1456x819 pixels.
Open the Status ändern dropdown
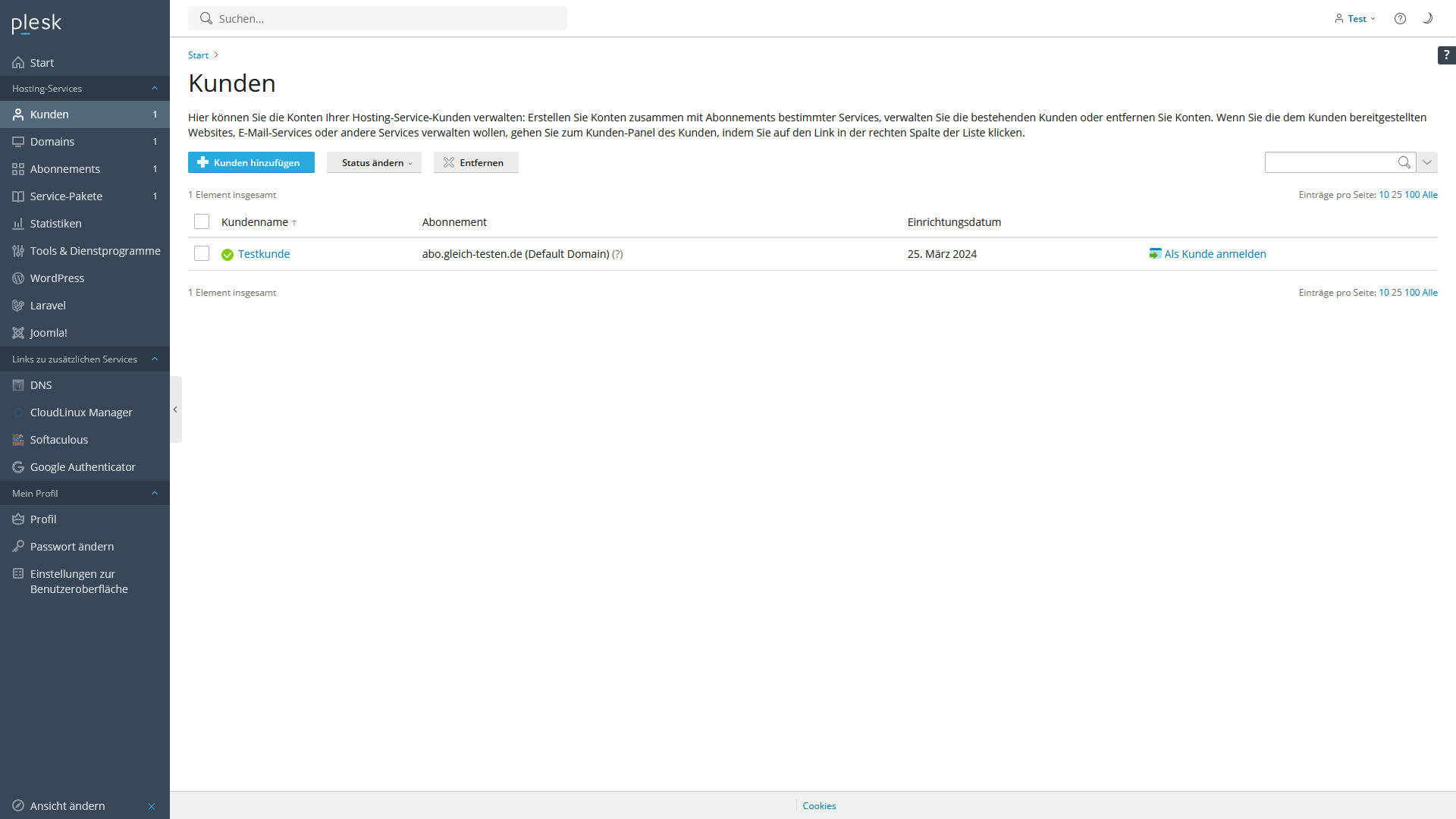tap(374, 162)
